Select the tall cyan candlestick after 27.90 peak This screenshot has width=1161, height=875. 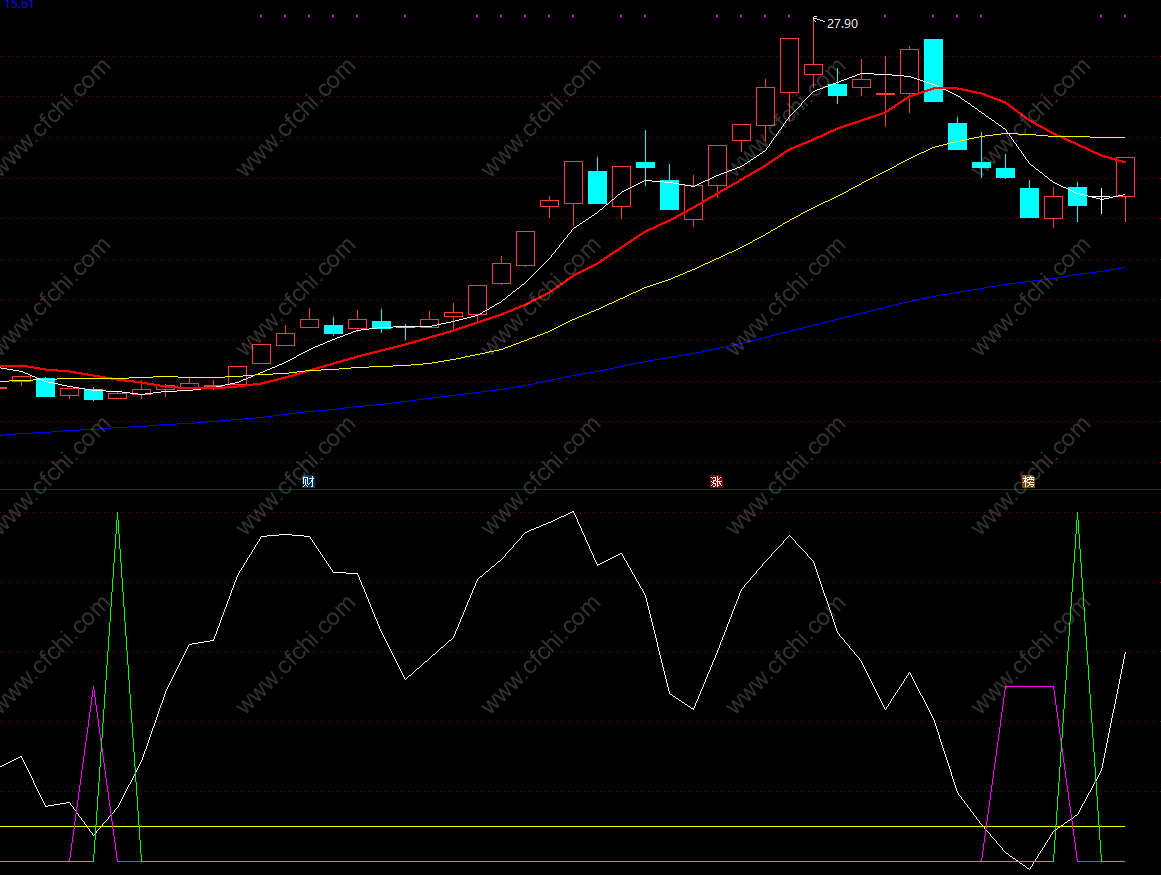(x=933, y=70)
